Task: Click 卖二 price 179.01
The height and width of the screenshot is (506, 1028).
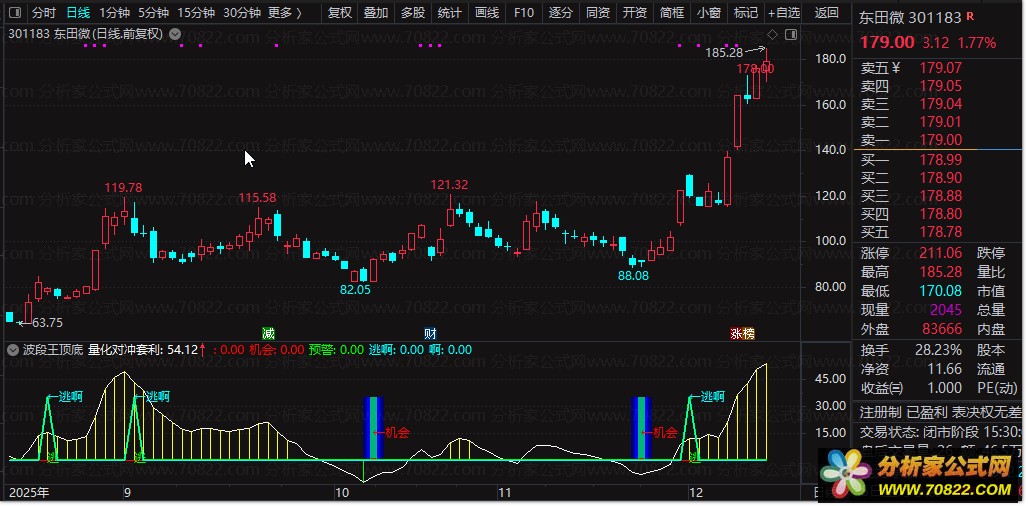Action: [940, 121]
